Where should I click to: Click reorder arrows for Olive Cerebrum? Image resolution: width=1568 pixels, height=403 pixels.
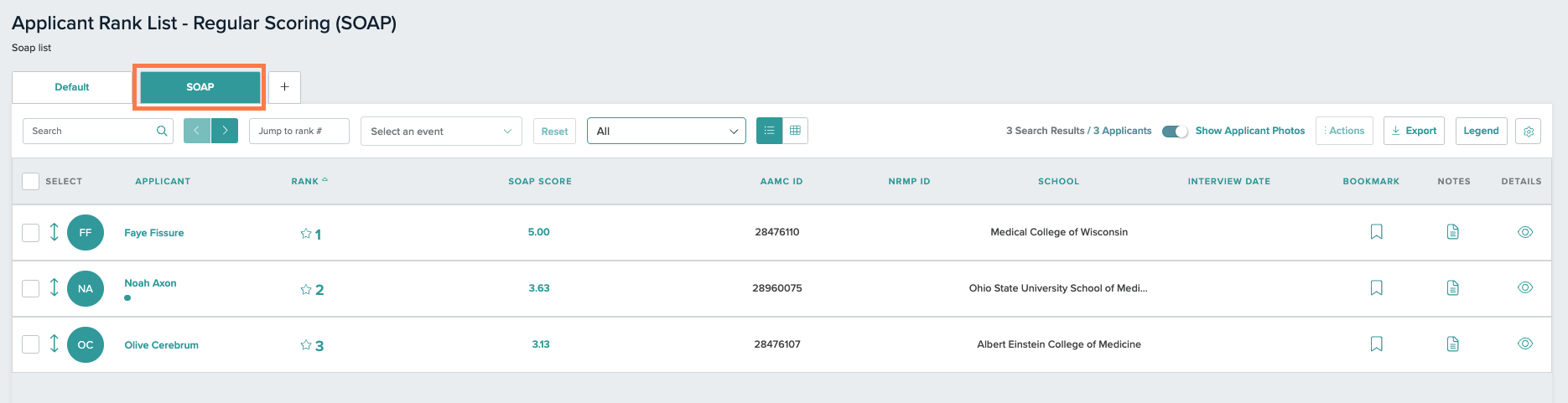coord(55,344)
